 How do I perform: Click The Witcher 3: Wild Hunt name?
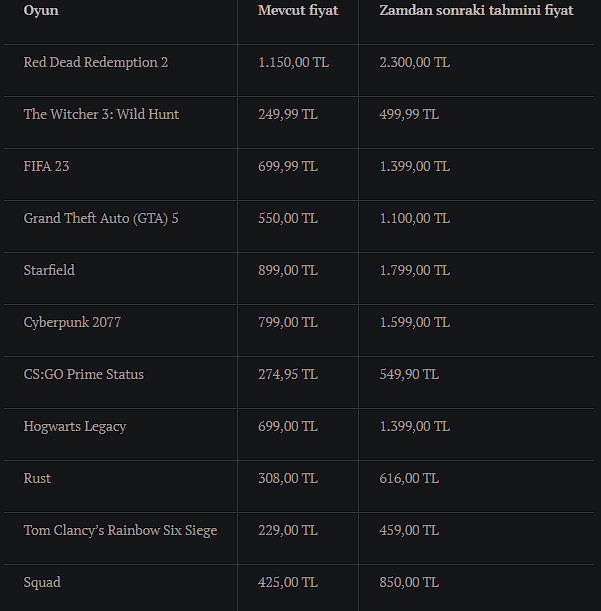(x=101, y=114)
